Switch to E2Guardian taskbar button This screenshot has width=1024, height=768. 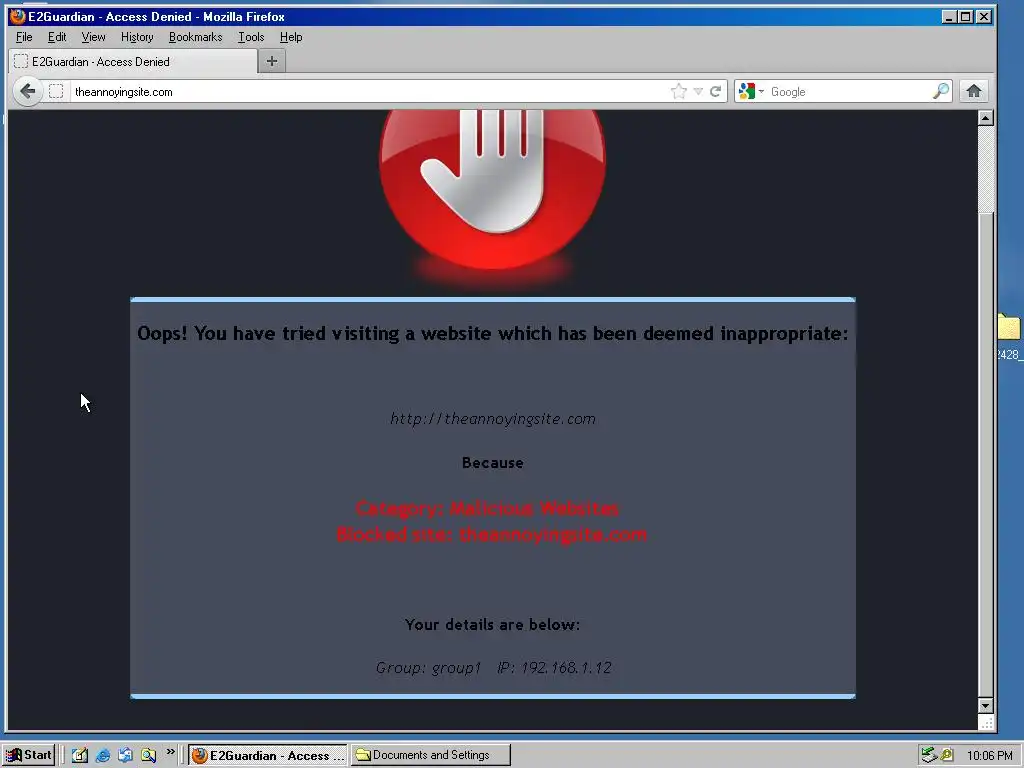[267, 756]
